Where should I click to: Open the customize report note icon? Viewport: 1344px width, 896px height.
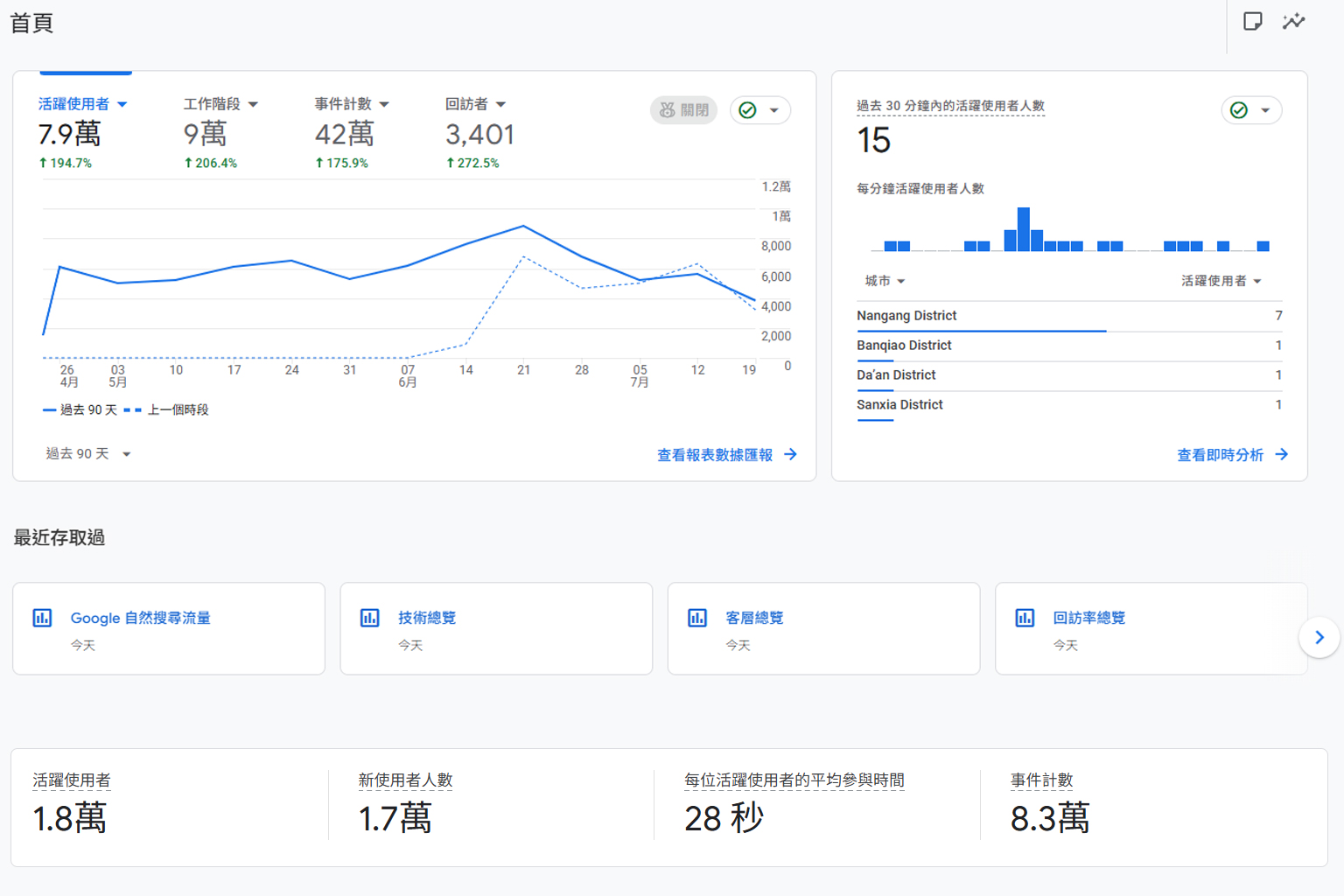tap(1252, 21)
